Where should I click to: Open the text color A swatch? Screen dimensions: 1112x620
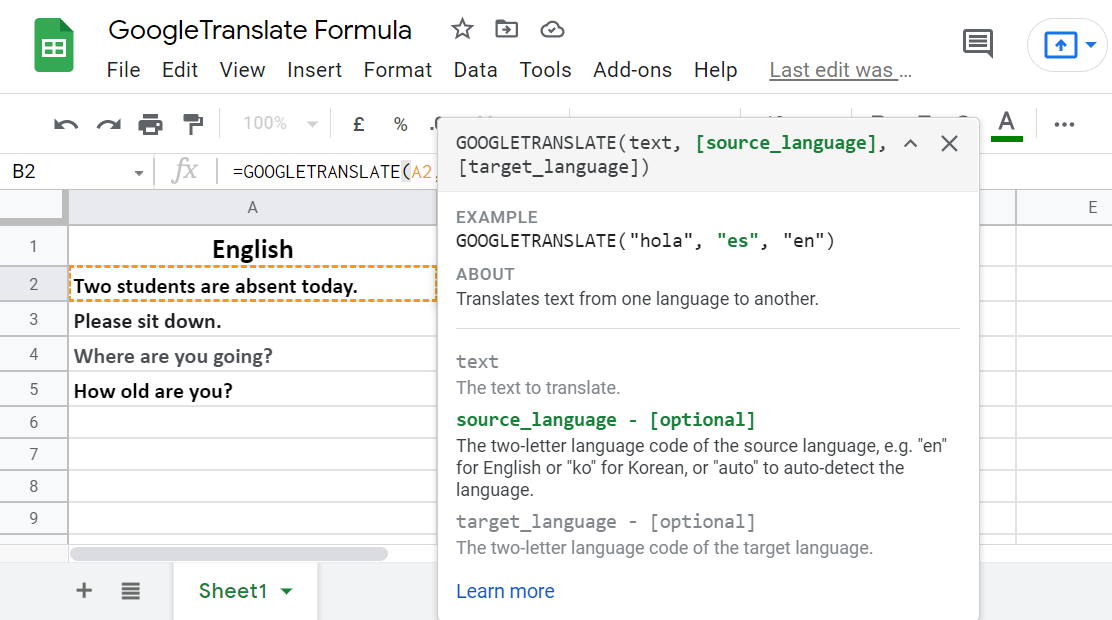pyautogui.click(x=1007, y=124)
